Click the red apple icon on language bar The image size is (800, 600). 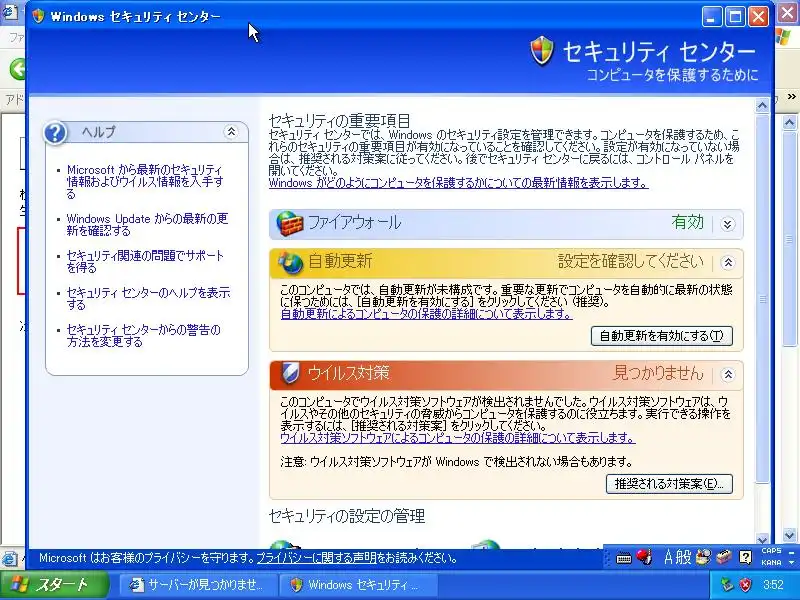pyautogui.click(x=644, y=557)
